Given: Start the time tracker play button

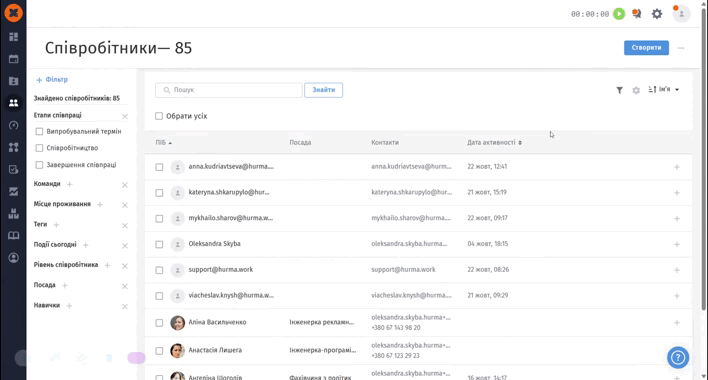Looking at the screenshot, I should [x=619, y=14].
